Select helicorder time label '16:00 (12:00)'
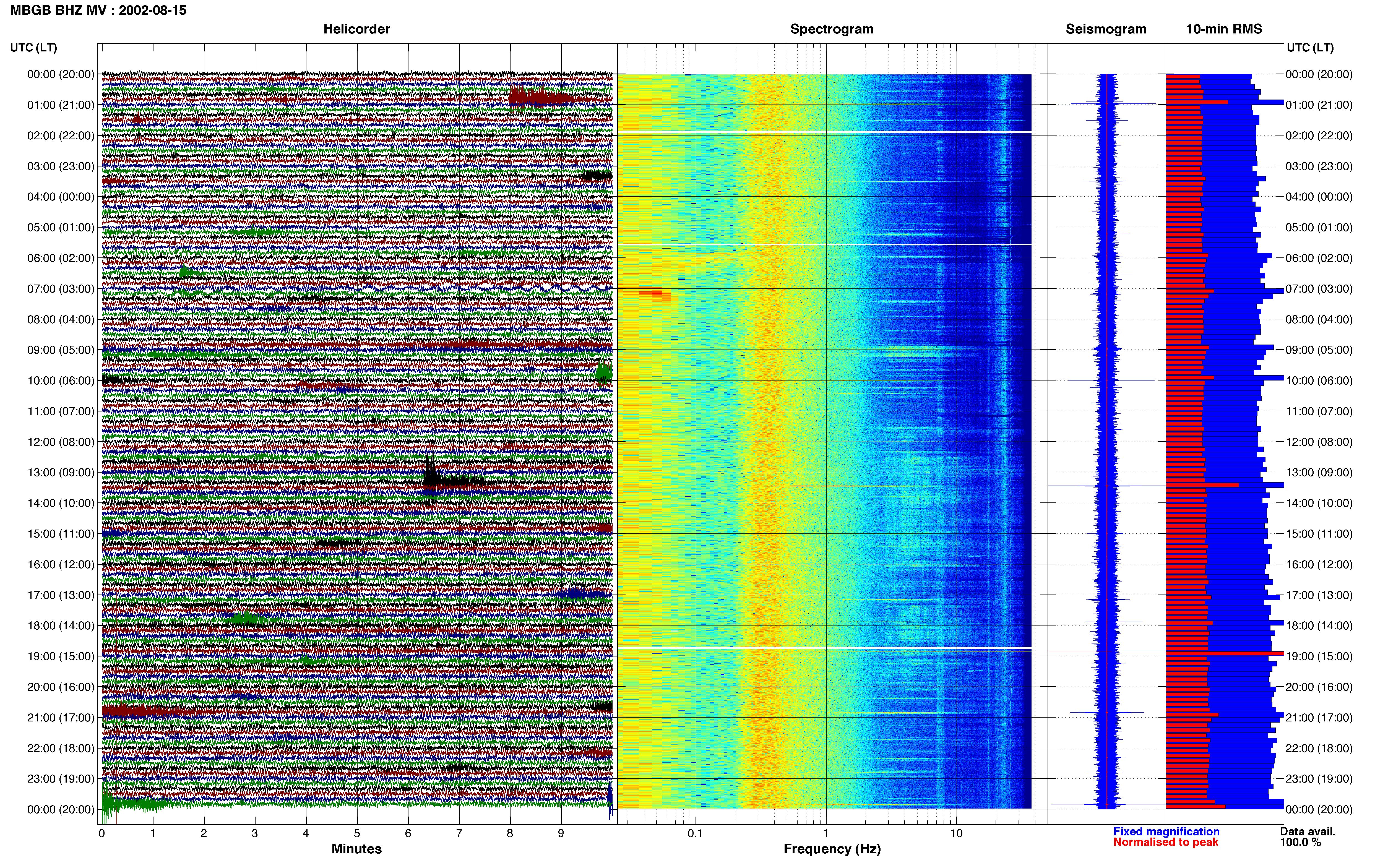The width and height of the screenshot is (1388, 868). pyautogui.click(x=61, y=564)
